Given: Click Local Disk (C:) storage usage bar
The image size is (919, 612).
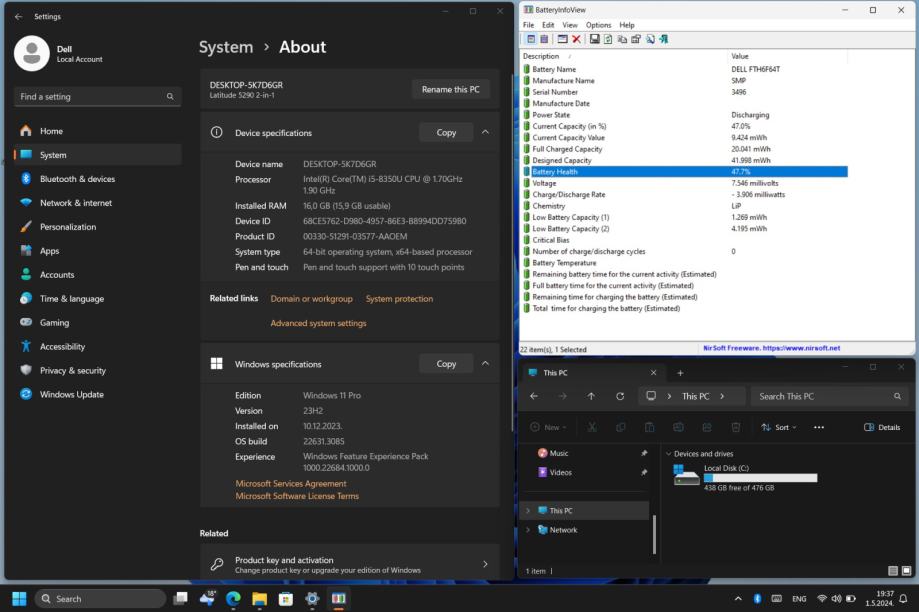Looking at the screenshot, I should (x=760, y=478).
